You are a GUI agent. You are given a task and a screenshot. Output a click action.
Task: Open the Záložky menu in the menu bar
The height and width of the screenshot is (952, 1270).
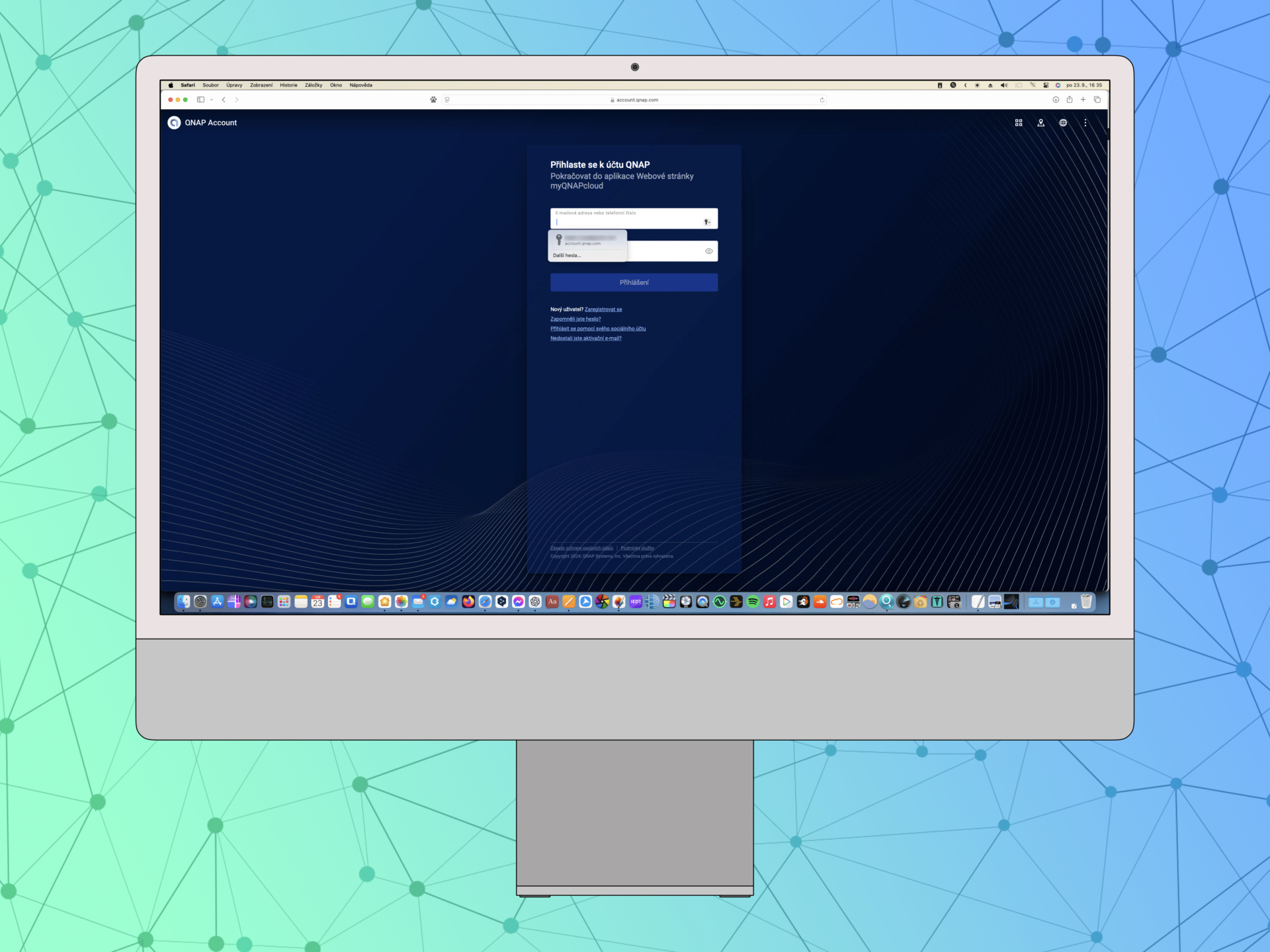314,85
